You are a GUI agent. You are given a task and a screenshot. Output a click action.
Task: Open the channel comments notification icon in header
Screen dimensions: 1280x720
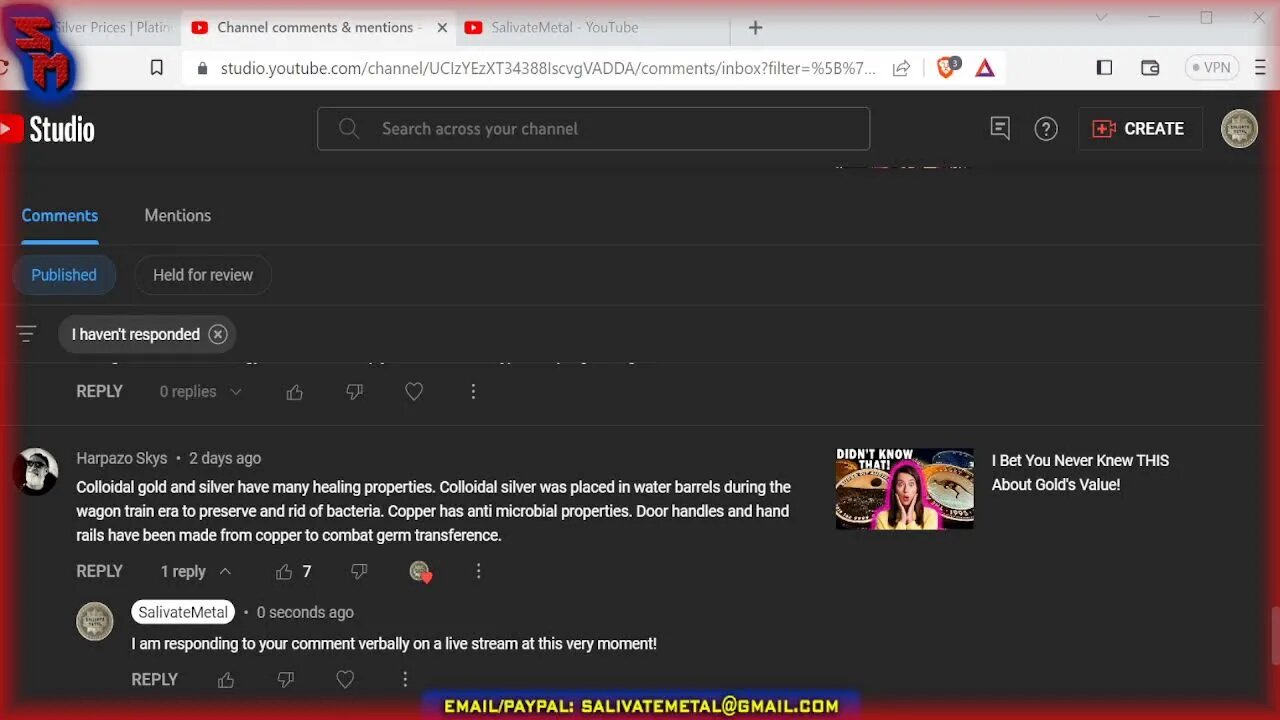1000,128
